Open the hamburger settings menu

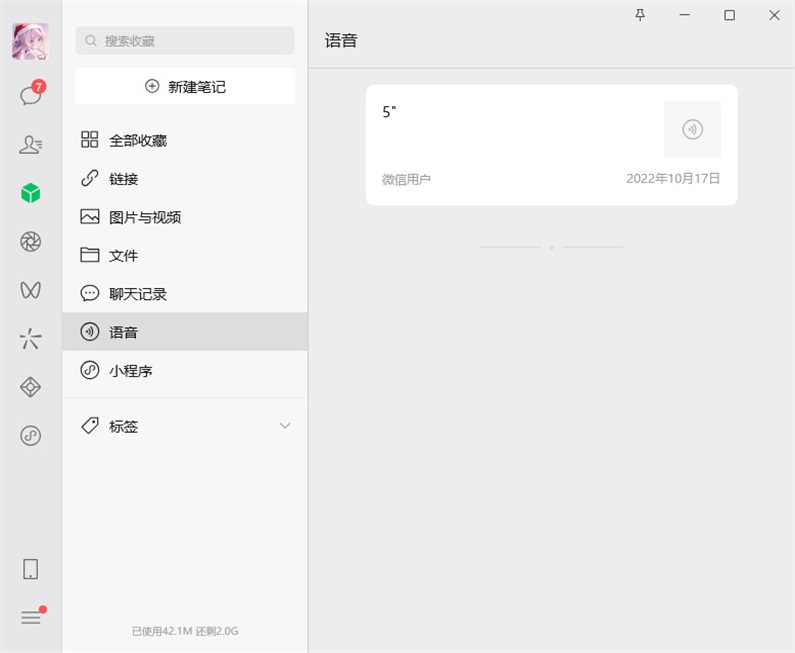click(31, 617)
